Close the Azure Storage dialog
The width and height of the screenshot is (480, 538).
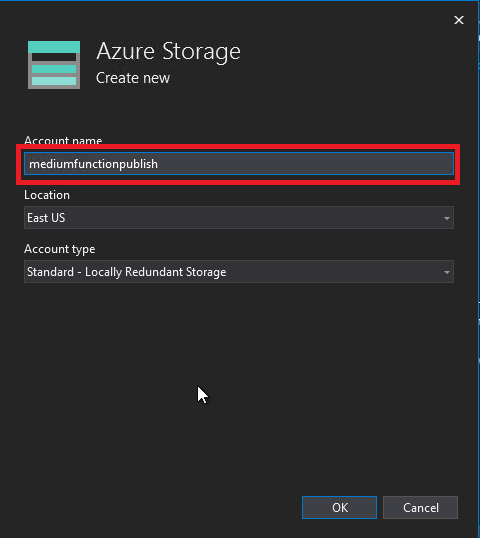click(459, 20)
